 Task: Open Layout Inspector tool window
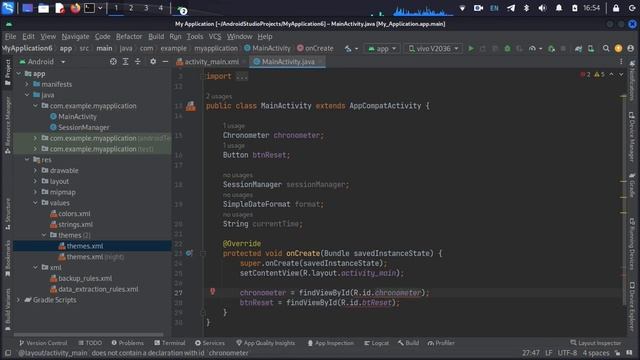pyautogui.click(x=596, y=343)
